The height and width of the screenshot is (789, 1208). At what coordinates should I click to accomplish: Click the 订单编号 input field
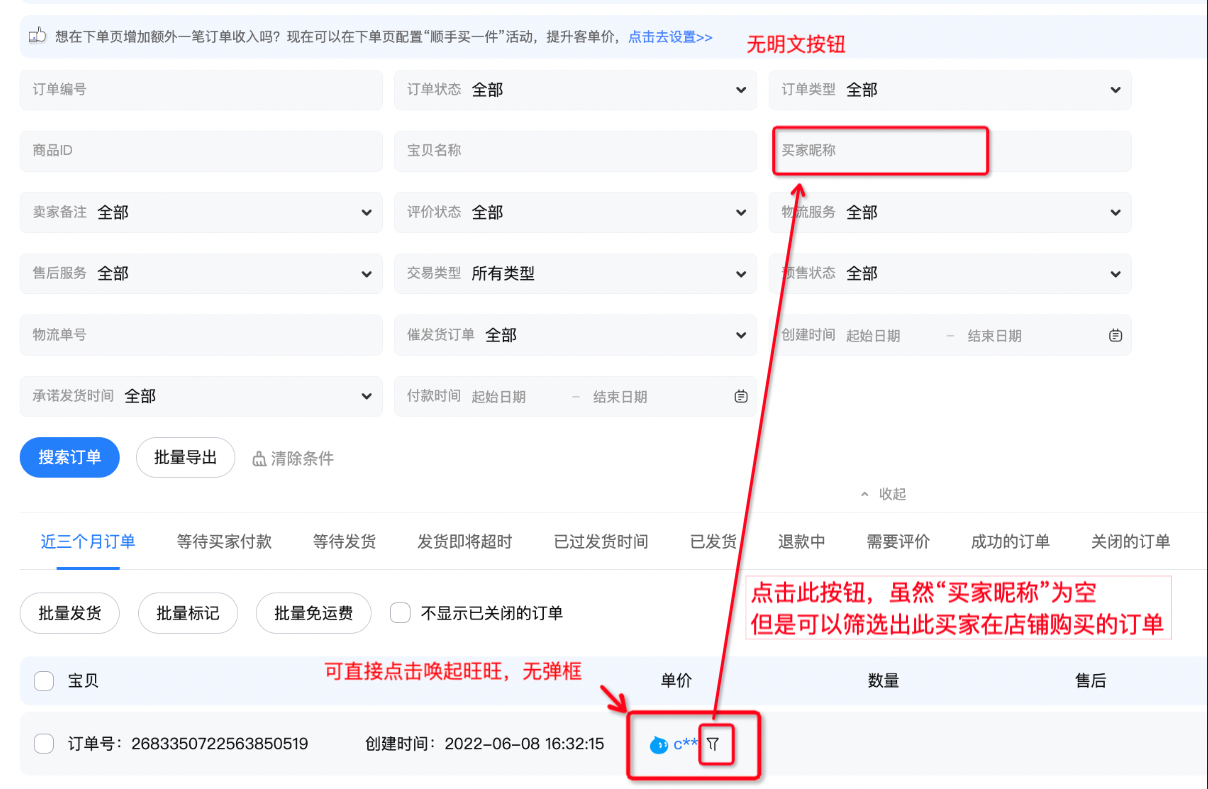pyautogui.click(x=201, y=90)
